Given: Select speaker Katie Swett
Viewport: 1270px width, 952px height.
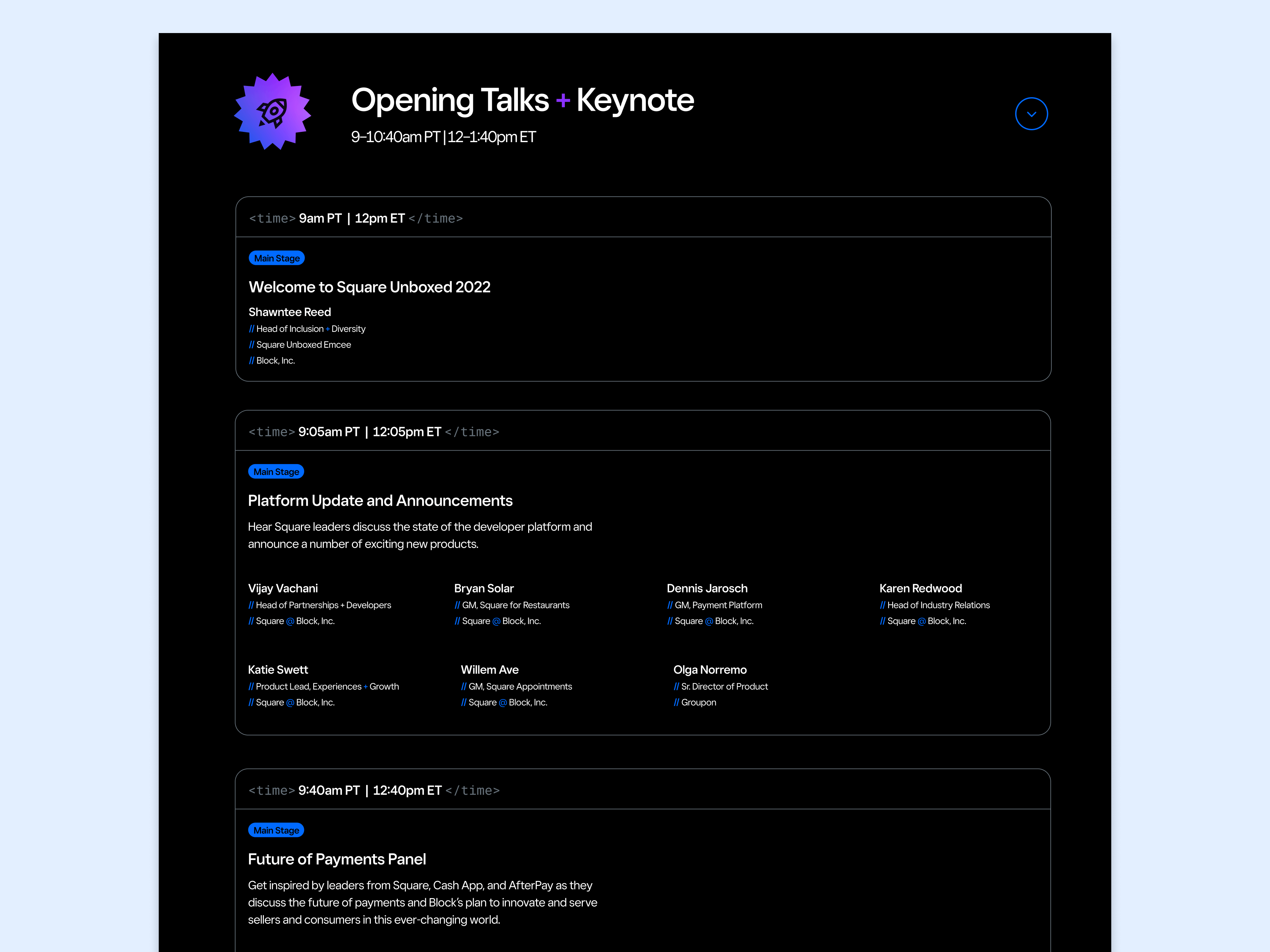Looking at the screenshot, I should pyautogui.click(x=278, y=670).
